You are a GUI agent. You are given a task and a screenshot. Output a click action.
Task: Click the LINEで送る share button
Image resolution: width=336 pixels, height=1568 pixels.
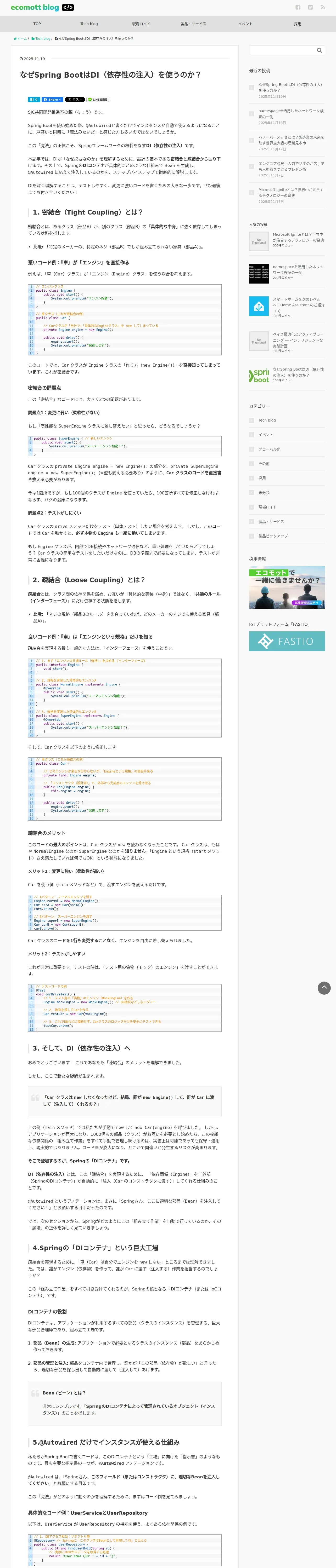click(98, 99)
